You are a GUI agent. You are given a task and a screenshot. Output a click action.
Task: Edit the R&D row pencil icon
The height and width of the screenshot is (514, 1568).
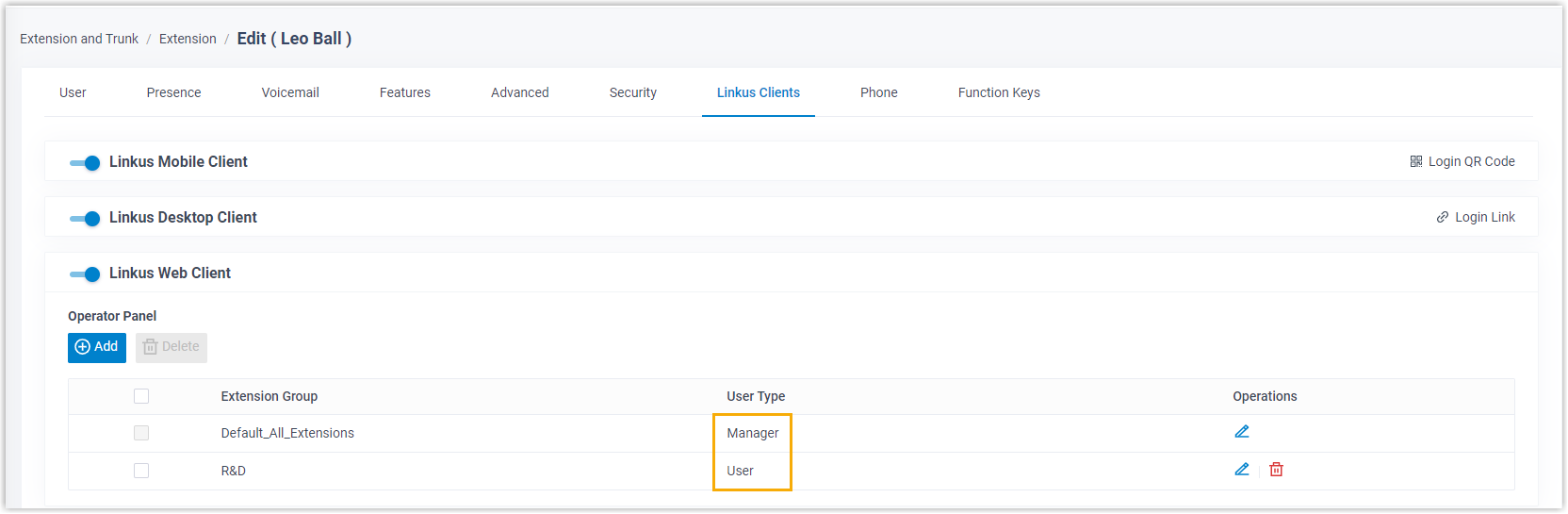pos(1242,470)
